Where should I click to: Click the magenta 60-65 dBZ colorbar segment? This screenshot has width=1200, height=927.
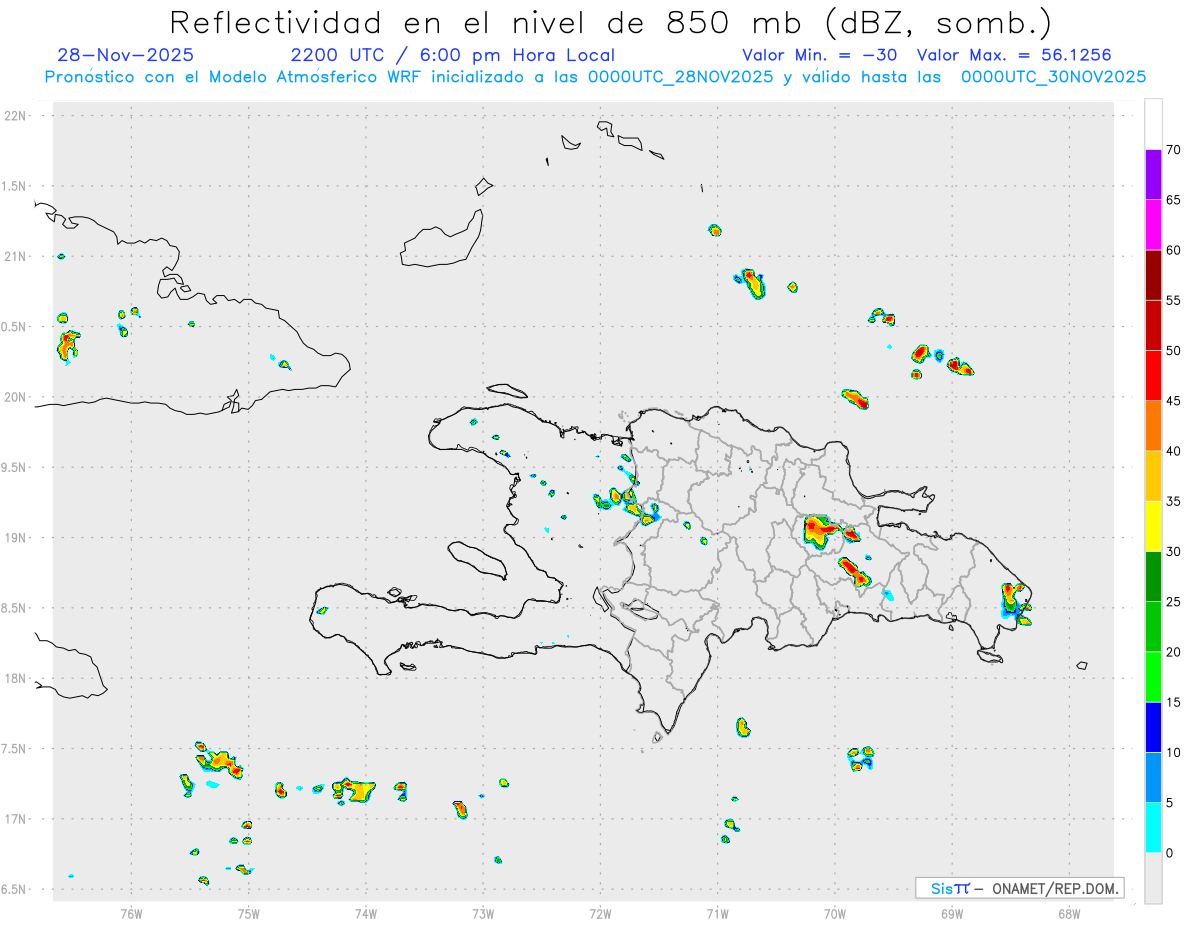pos(1153,225)
